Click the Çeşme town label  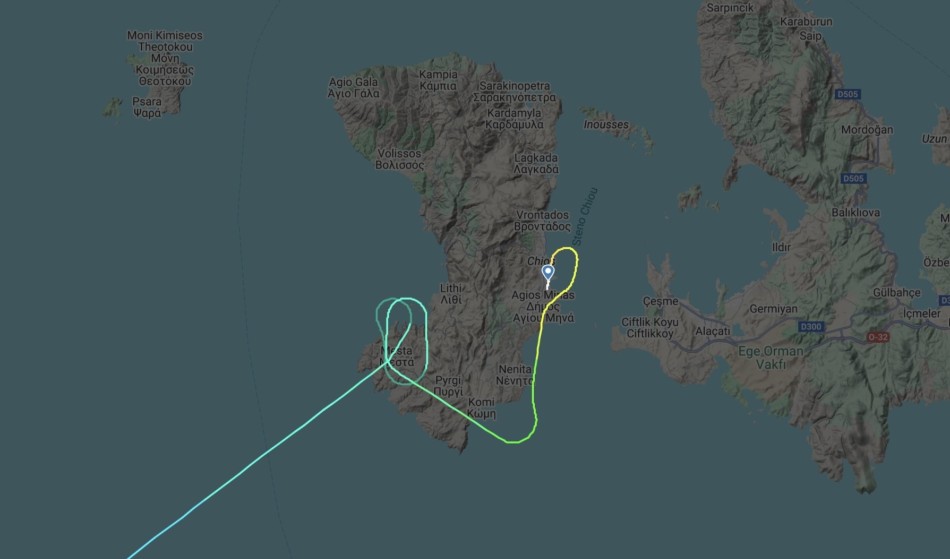pyautogui.click(x=660, y=301)
